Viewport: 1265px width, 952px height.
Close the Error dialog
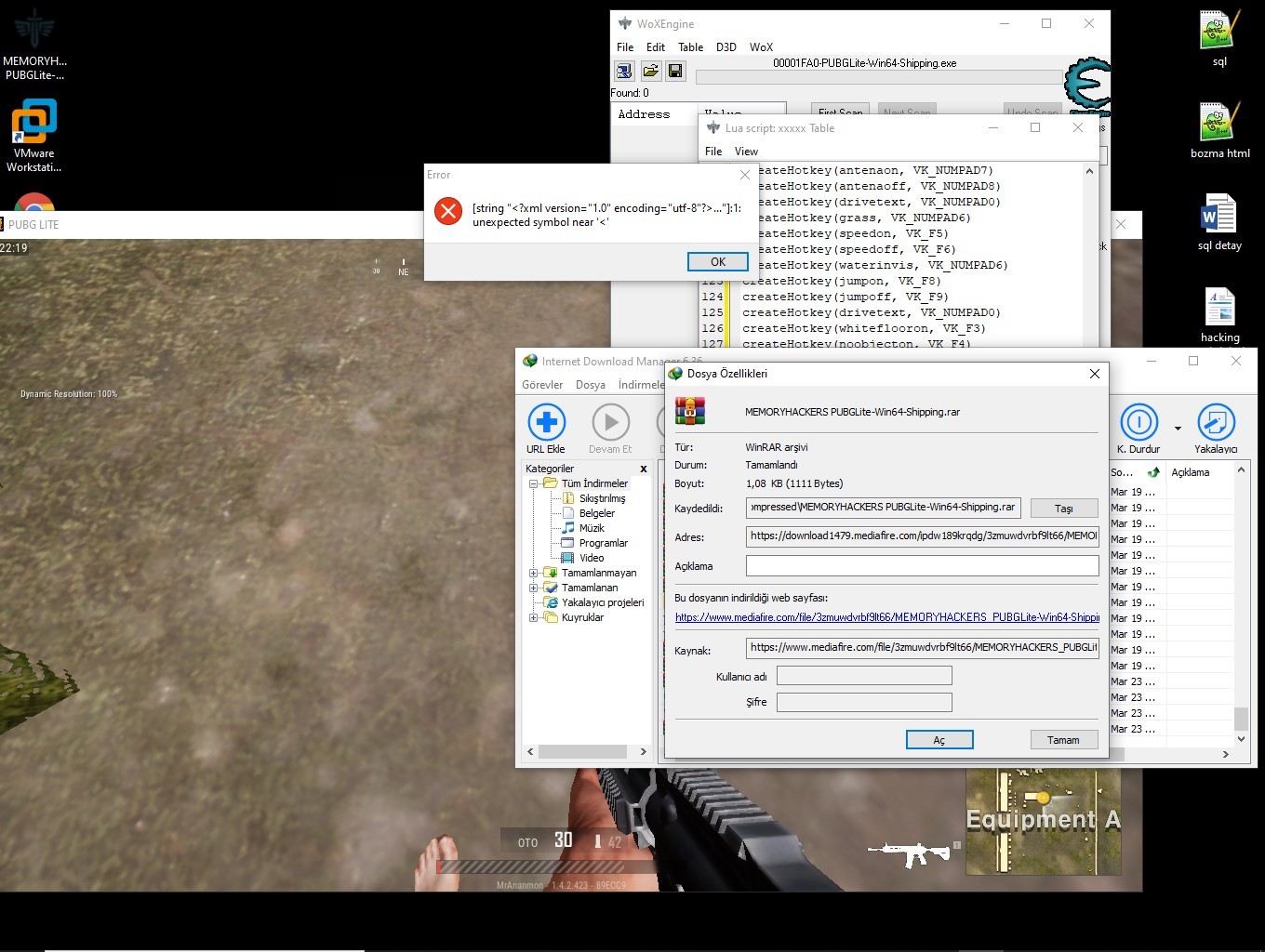pos(744,175)
